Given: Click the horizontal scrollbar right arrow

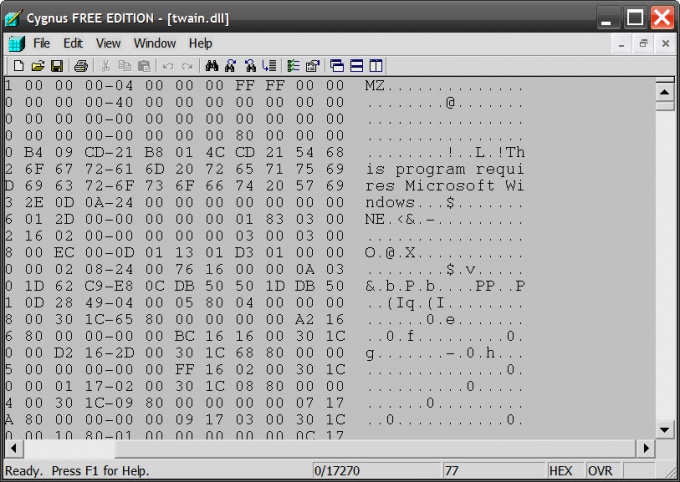Looking at the screenshot, I should pyautogui.click(x=646, y=449).
